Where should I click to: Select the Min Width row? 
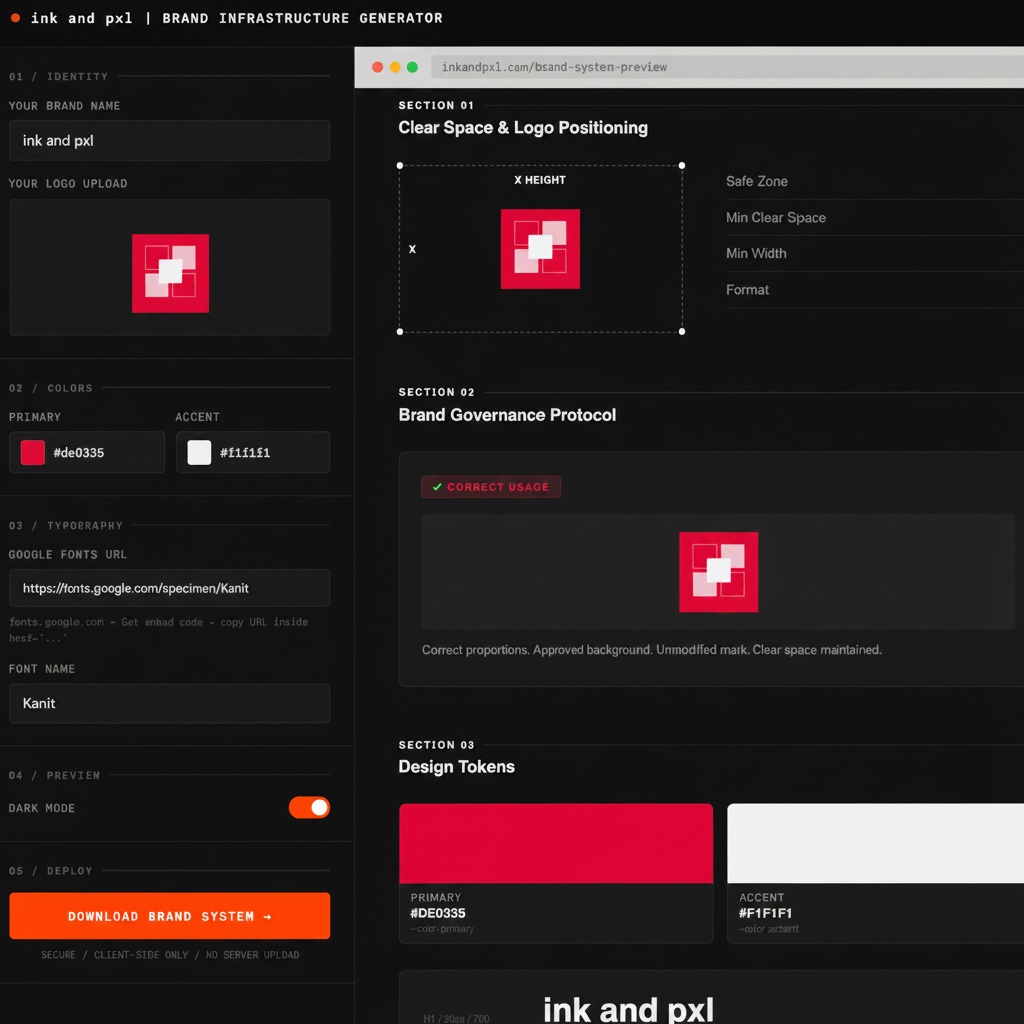pyautogui.click(x=874, y=253)
